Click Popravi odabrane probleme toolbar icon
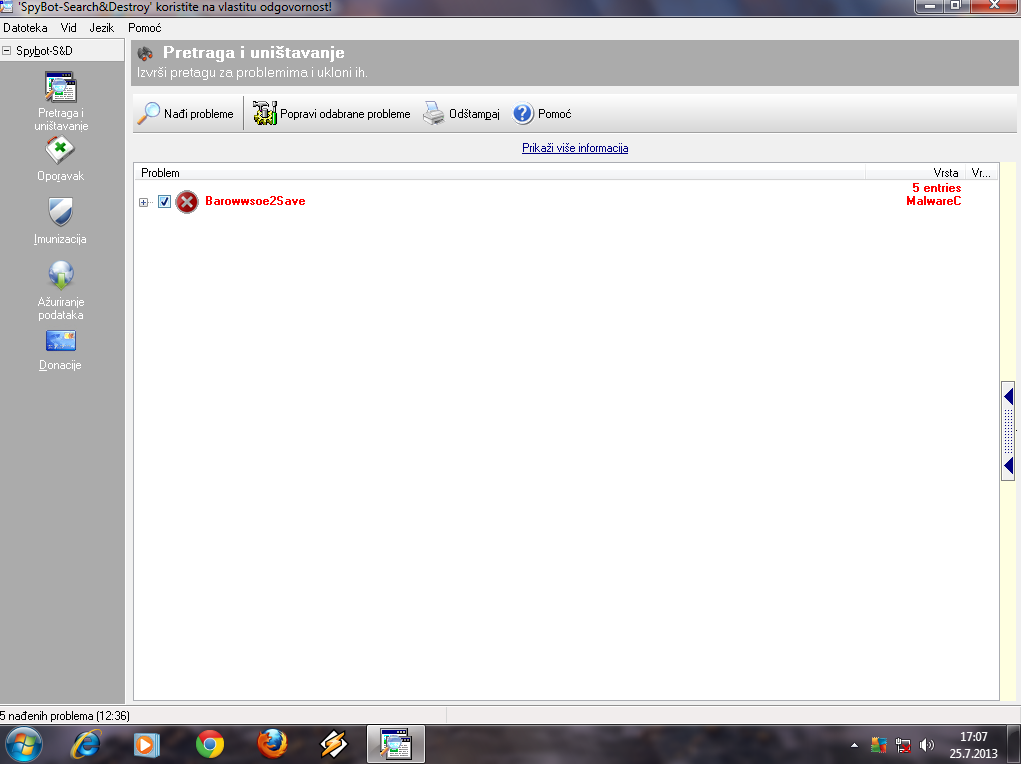The image size is (1024, 768). (x=264, y=114)
